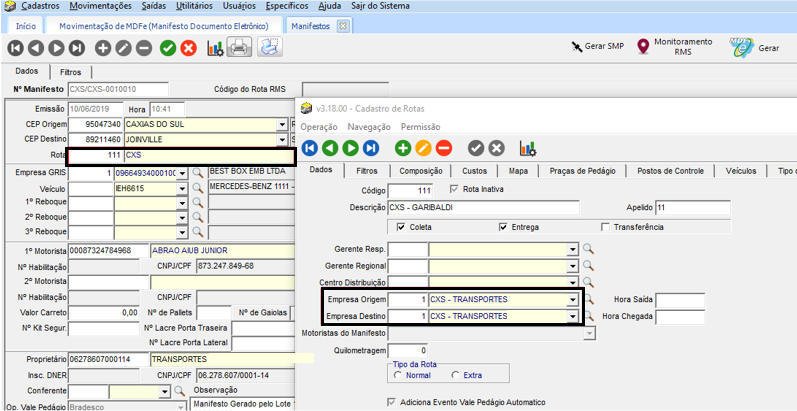Open the CEP Origem city dropdown

tap(283, 125)
